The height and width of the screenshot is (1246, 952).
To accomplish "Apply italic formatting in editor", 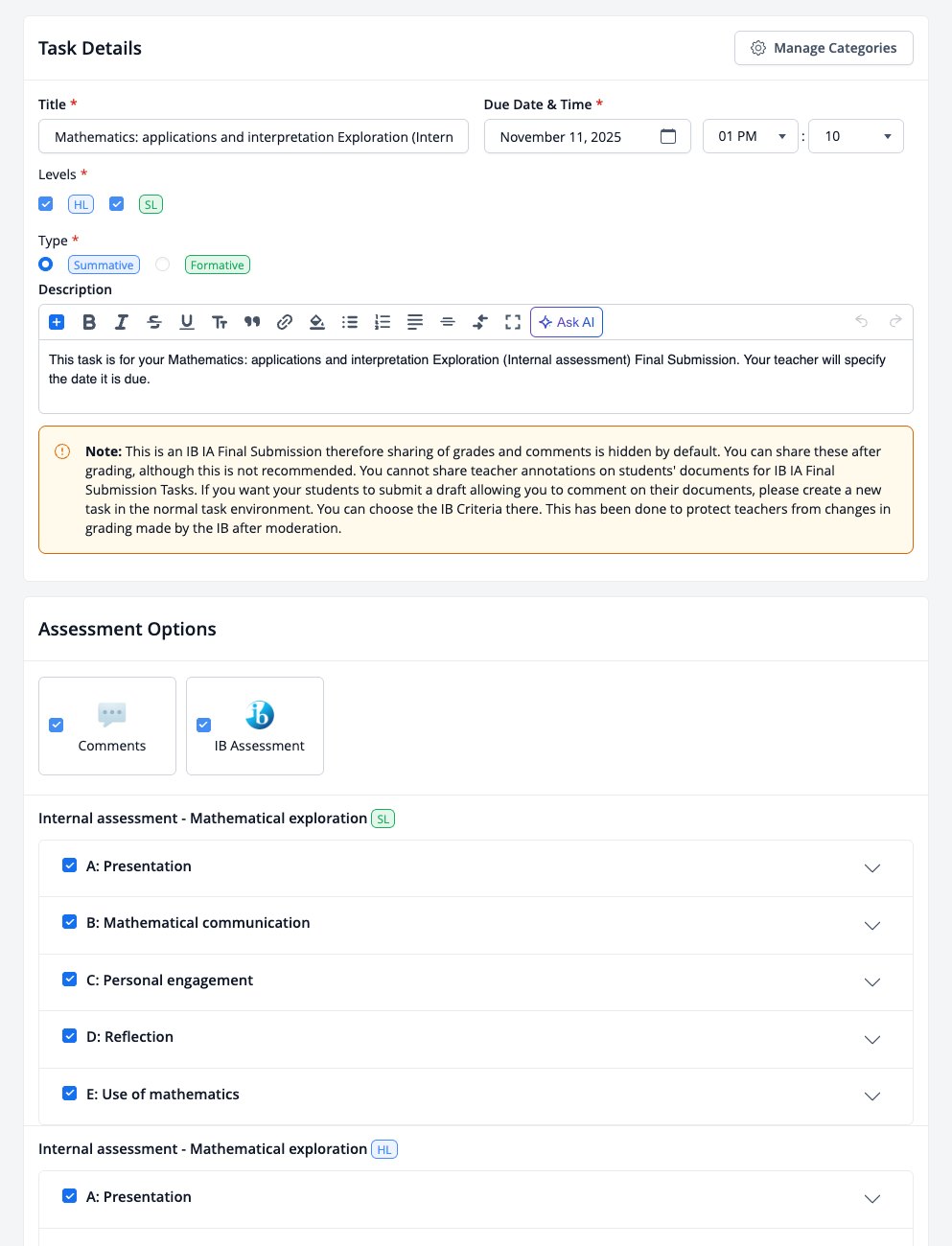I will (122, 322).
